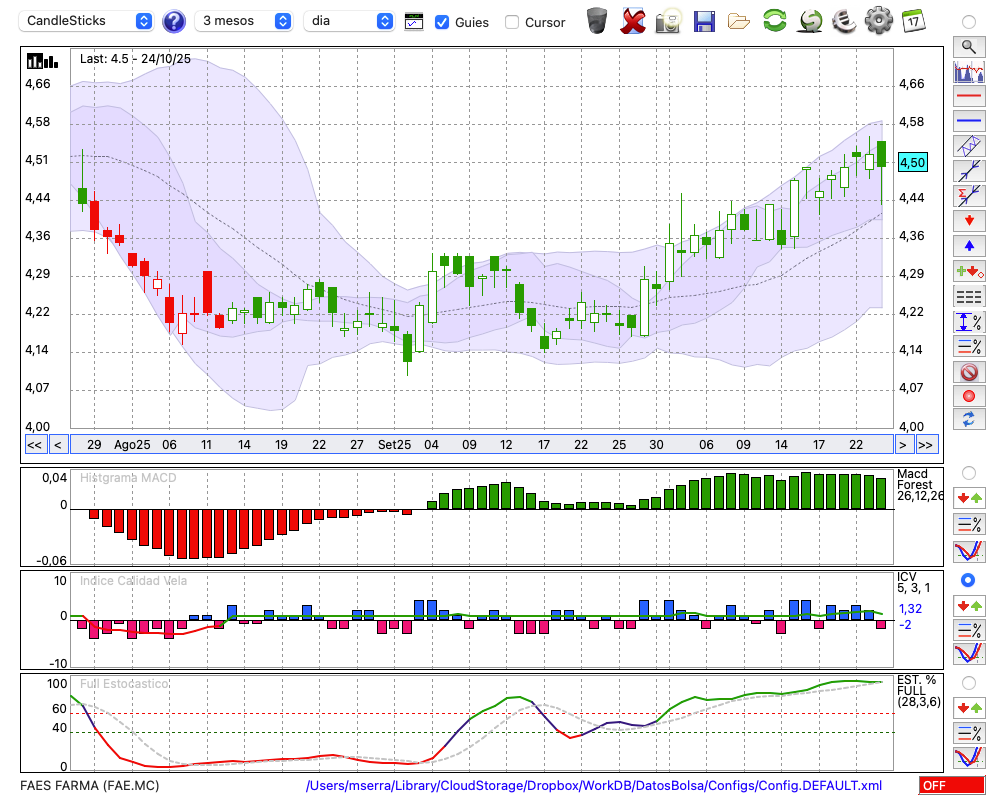Click the red X delete icon

[x=633, y=21]
